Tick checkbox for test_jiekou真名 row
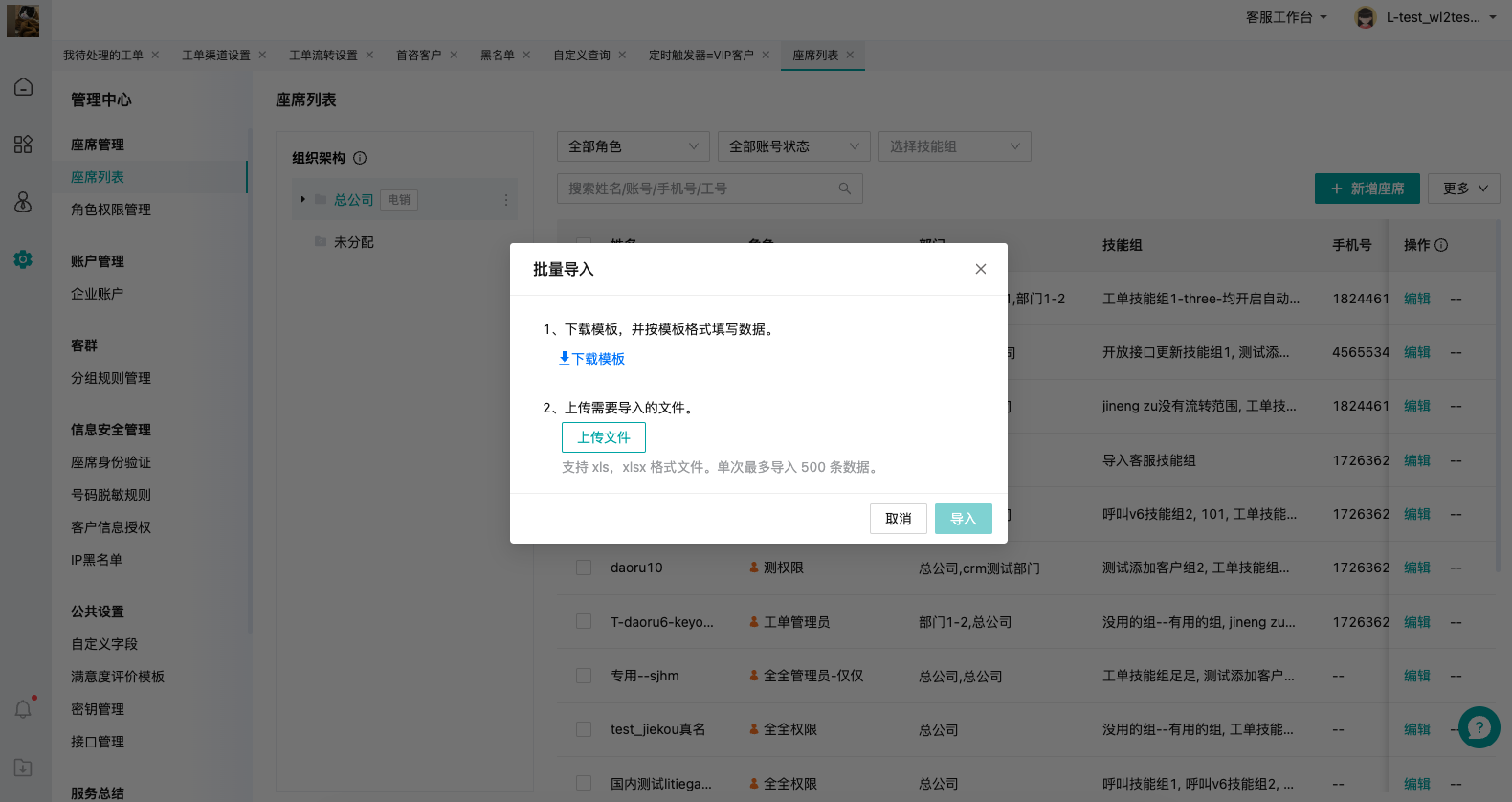 coord(584,729)
